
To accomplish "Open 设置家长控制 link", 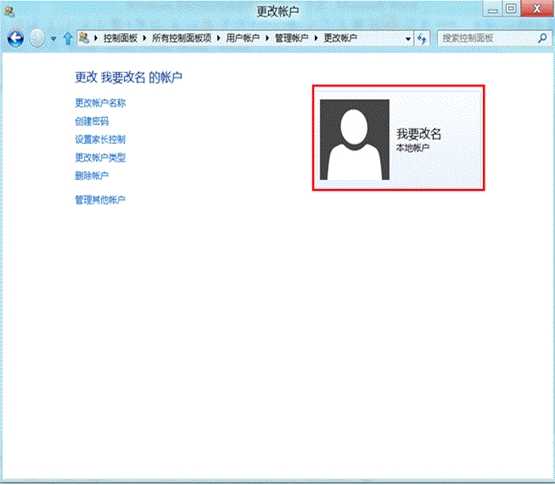I will (101, 139).
